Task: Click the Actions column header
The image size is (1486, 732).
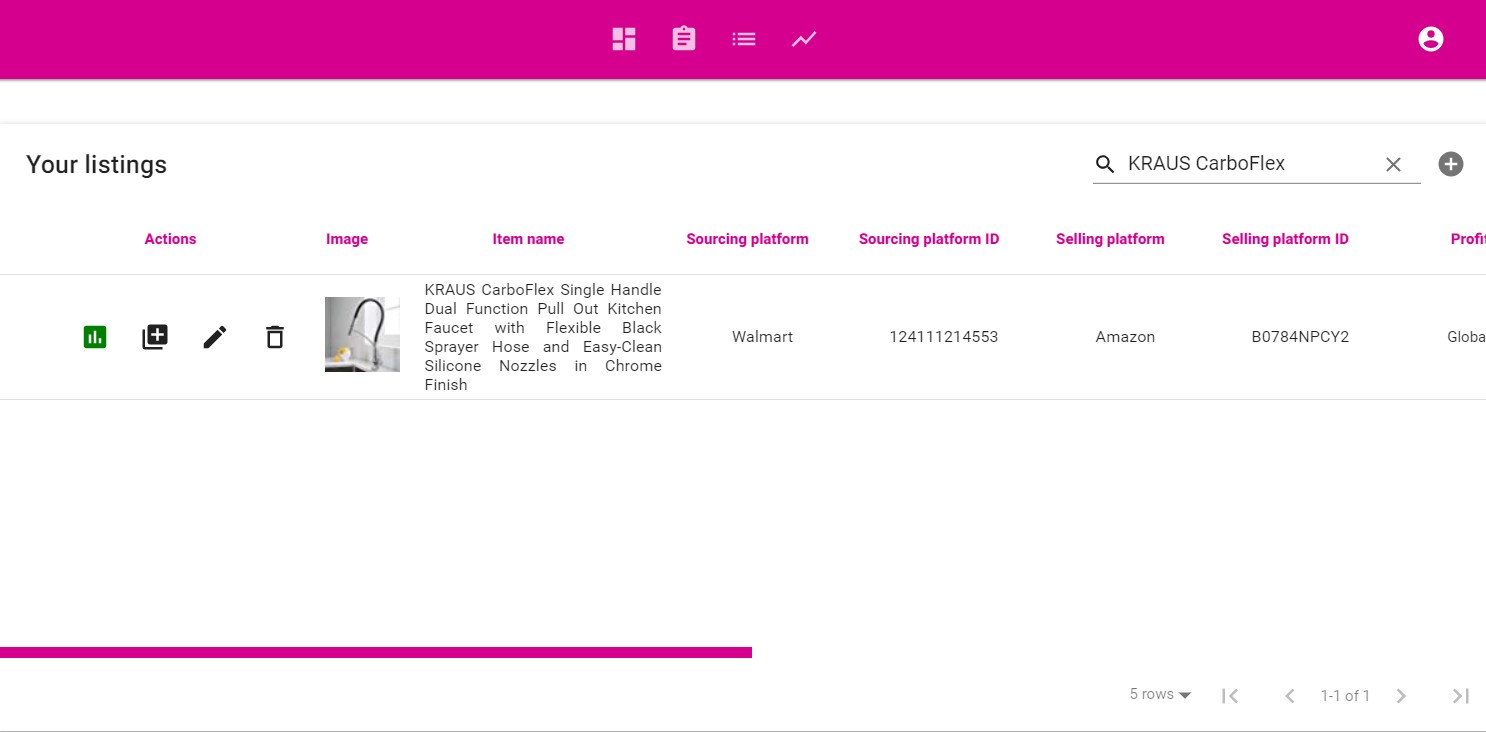Action: tap(170, 239)
